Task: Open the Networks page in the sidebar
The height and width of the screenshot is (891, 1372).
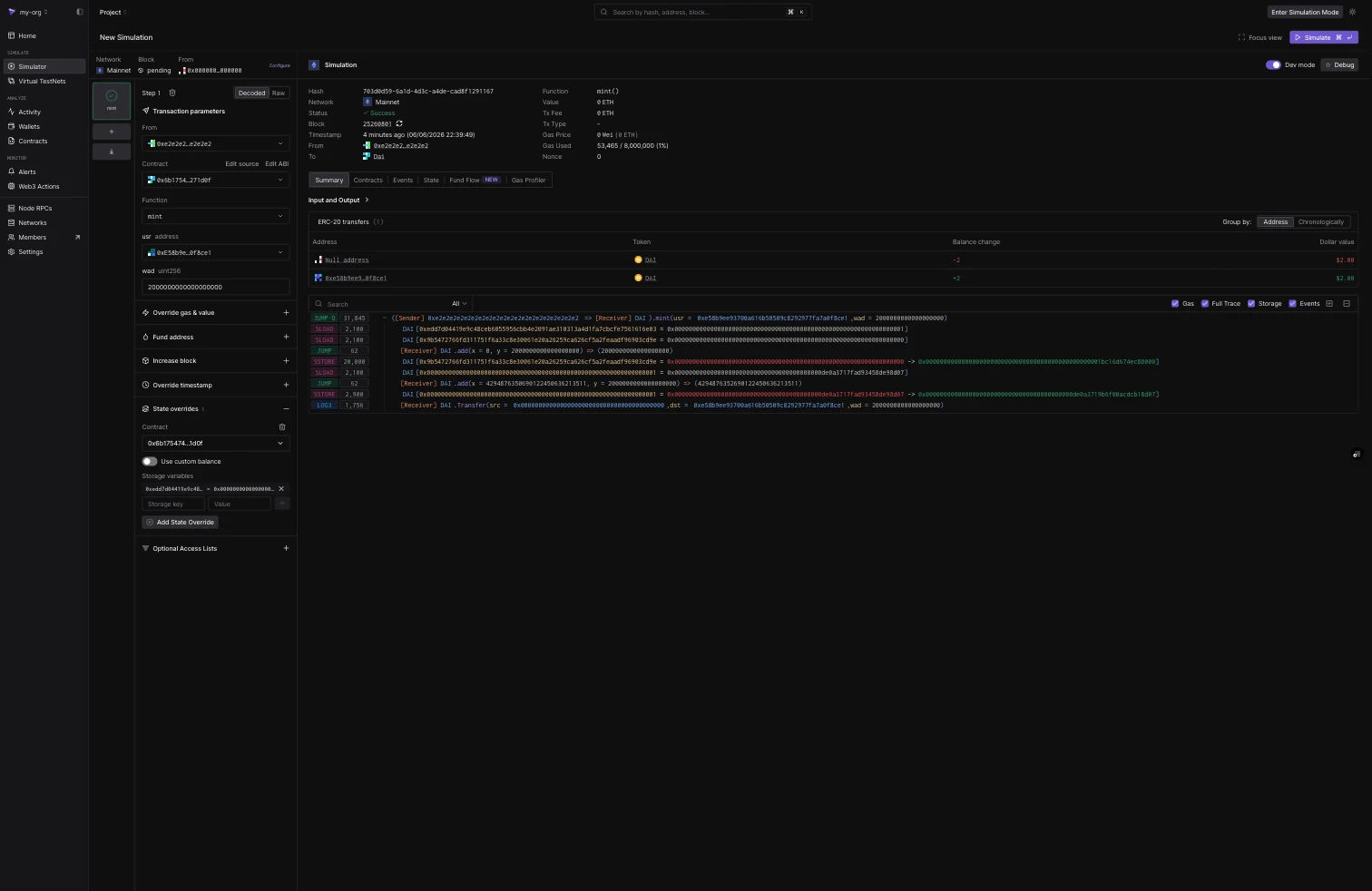Action: click(44, 222)
